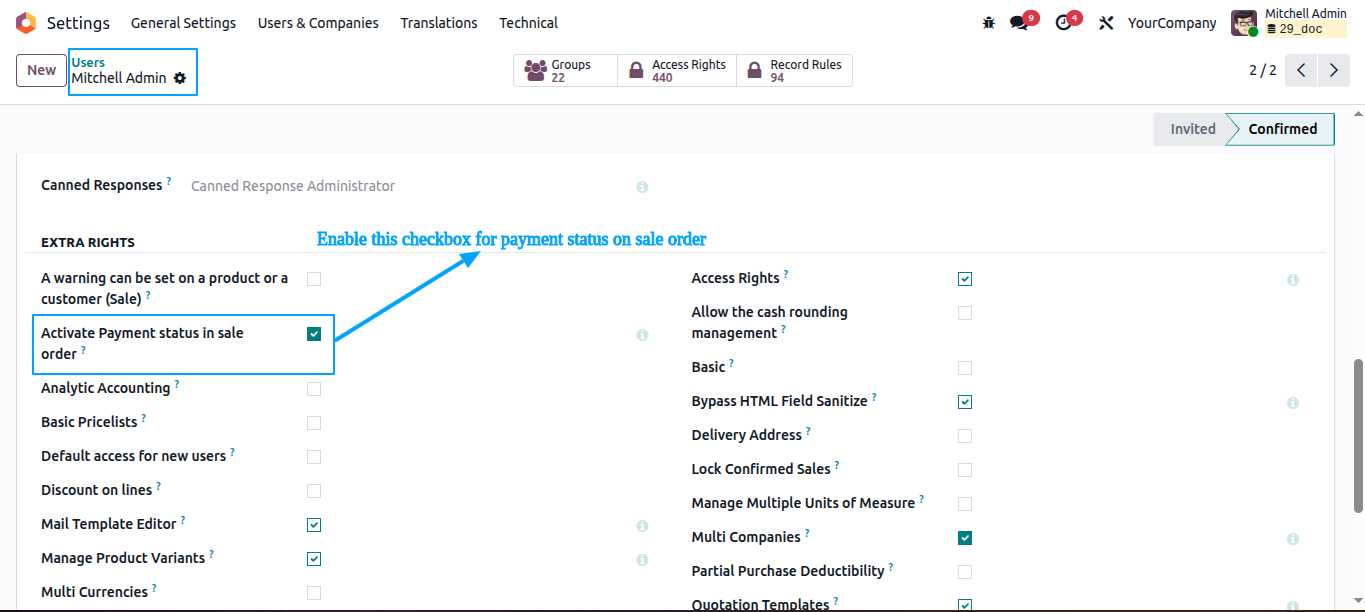Viewport: 1365px width, 612px height.
Task: Click the Access Rights lock icon
Action: click(x=635, y=71)
